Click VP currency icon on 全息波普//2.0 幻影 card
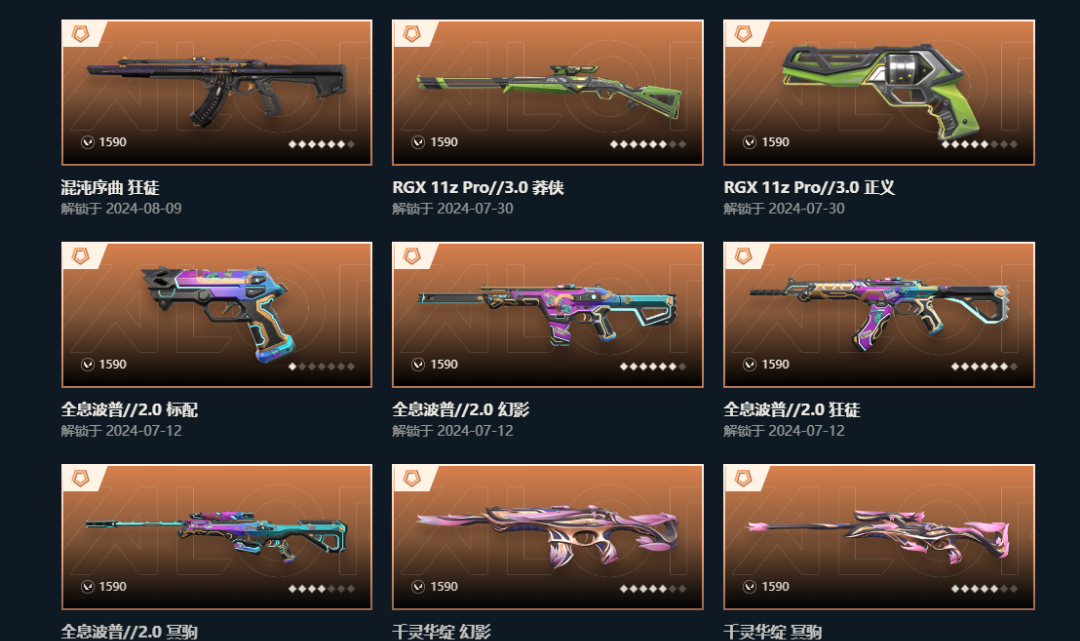Viewport: 1080px width, 641px height. (x=418, y=364)
